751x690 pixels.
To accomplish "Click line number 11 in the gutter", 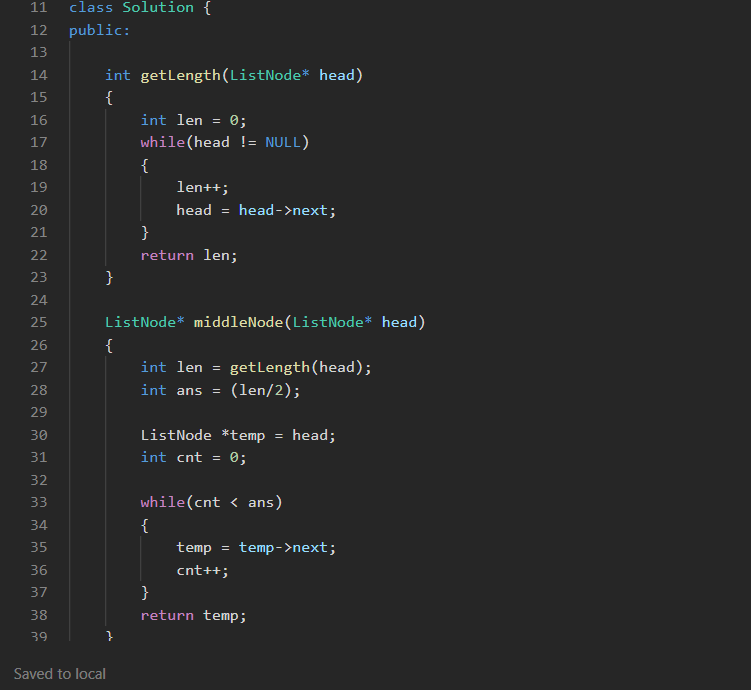I will 39,8.
